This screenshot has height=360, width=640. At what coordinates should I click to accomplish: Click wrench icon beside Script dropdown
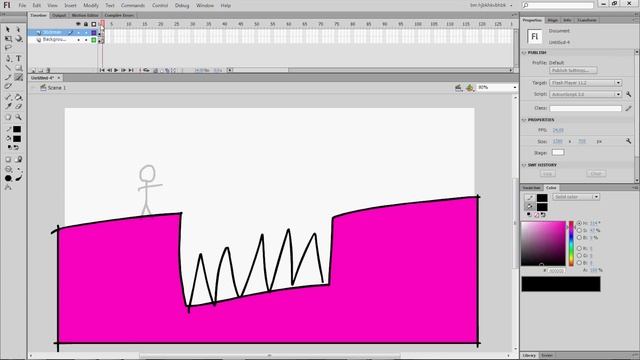tap(629, 94)
